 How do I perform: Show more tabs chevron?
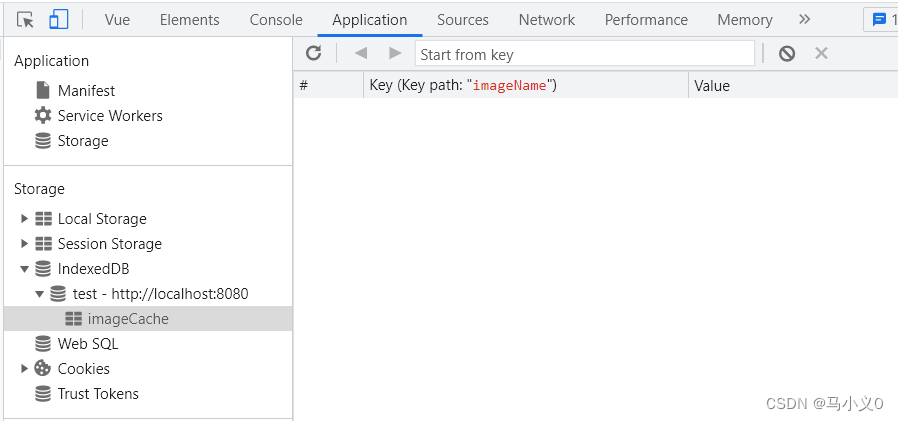[x=805, y=19]
